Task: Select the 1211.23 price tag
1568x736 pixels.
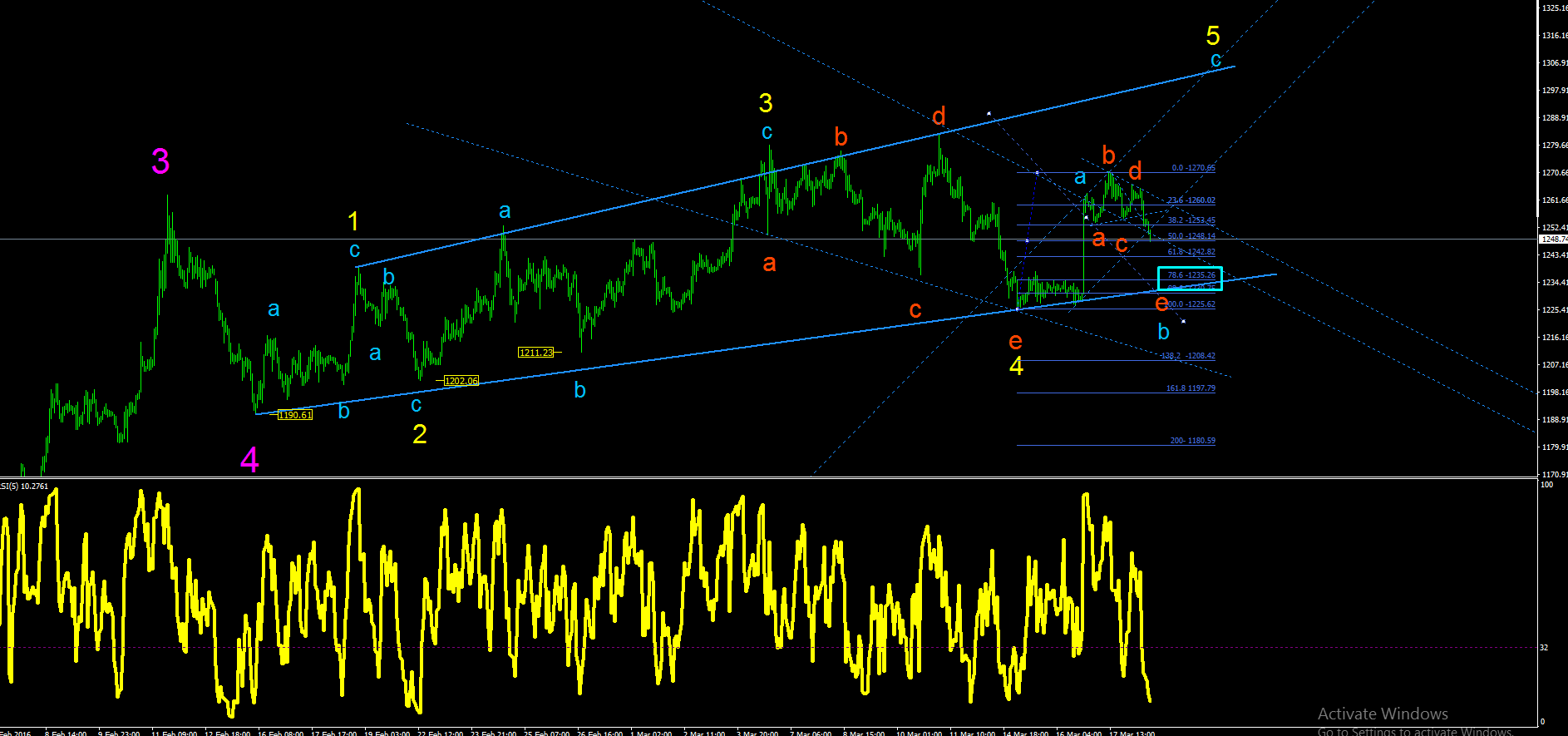Action: click(536, 353)
